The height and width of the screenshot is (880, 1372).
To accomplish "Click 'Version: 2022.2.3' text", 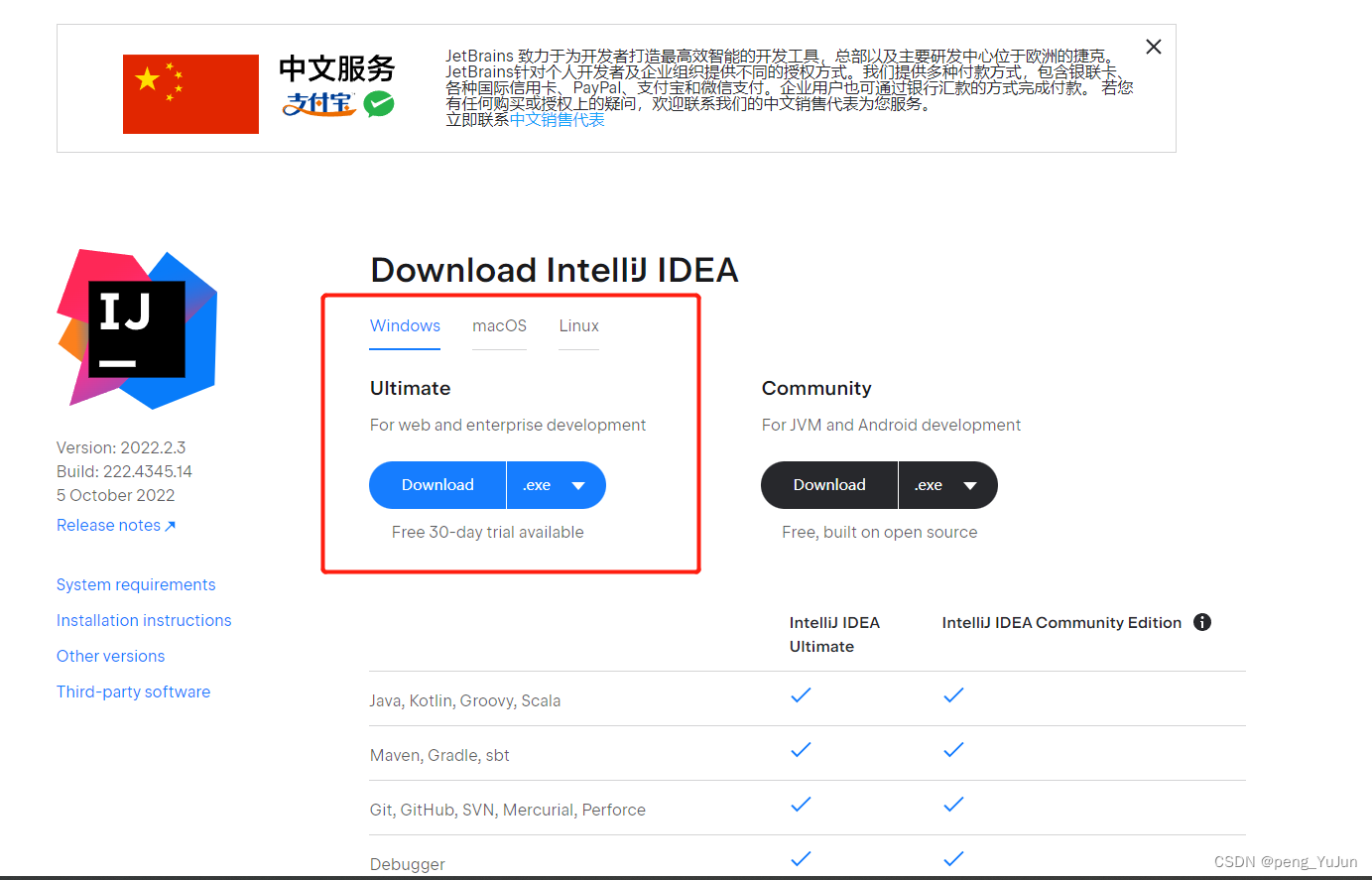I will point(121,447).
